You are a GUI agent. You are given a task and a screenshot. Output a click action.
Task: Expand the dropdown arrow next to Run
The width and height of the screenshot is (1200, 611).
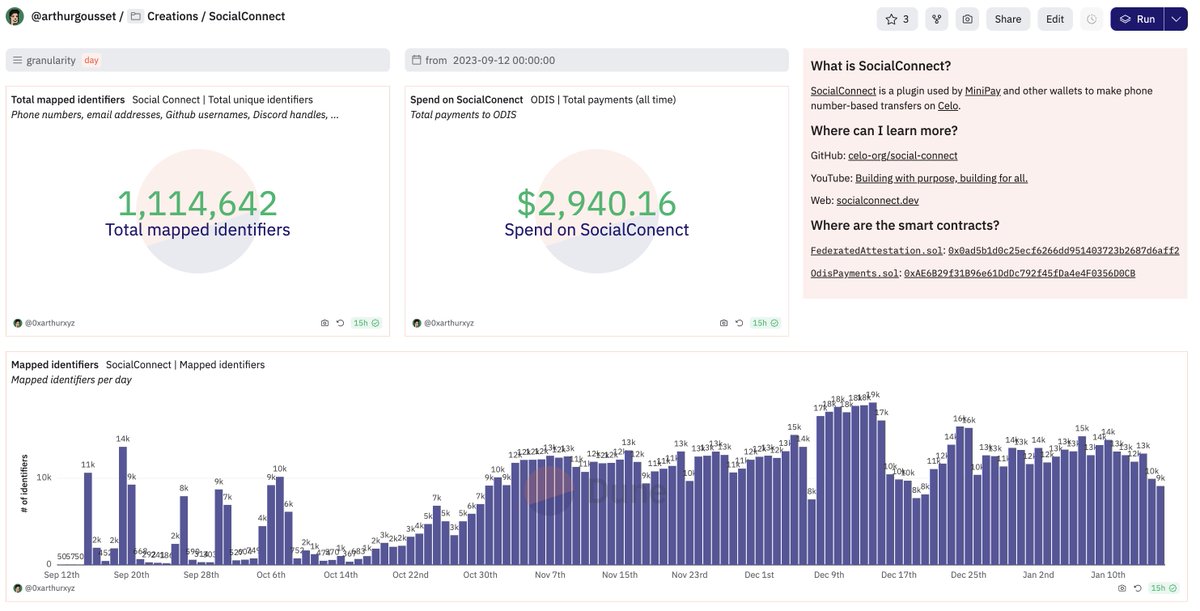(x=1176, y=19)
